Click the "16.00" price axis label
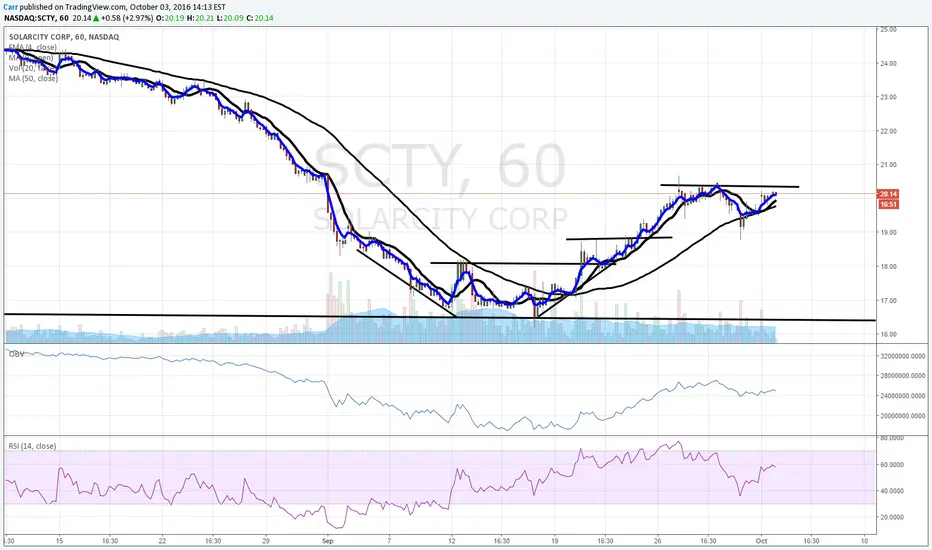 889,334
